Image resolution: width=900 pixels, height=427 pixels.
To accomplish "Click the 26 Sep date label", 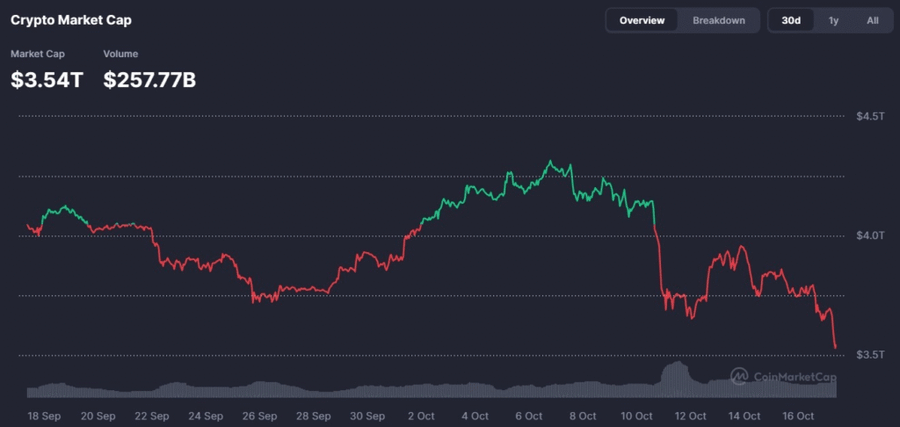I will [259, 415].
